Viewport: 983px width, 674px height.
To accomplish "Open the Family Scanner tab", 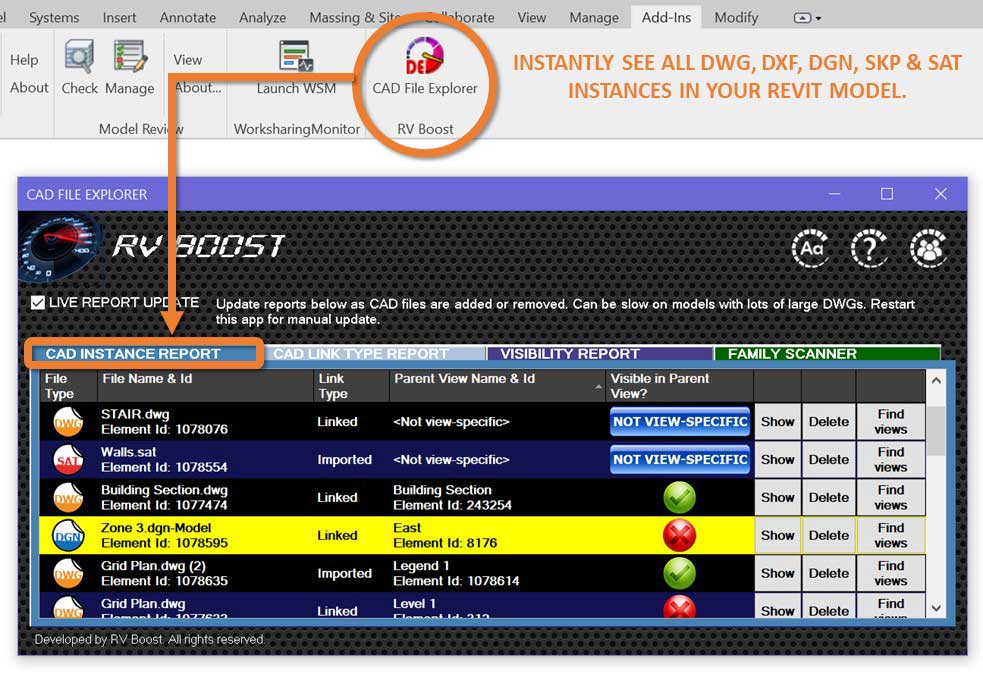I will tap(828, 354).
